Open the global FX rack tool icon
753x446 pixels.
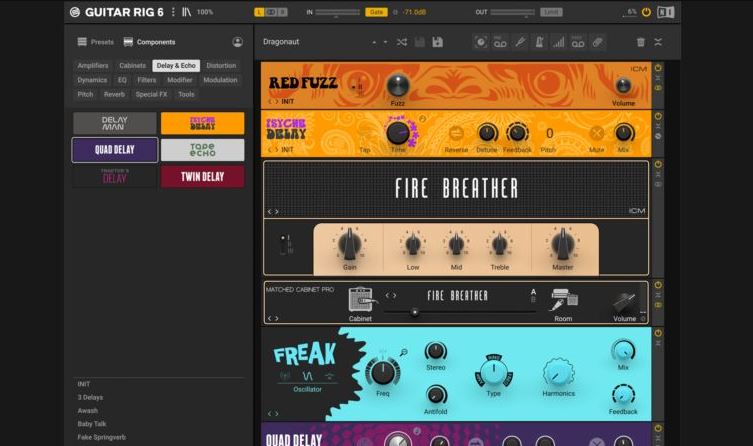tap(480, 42)
